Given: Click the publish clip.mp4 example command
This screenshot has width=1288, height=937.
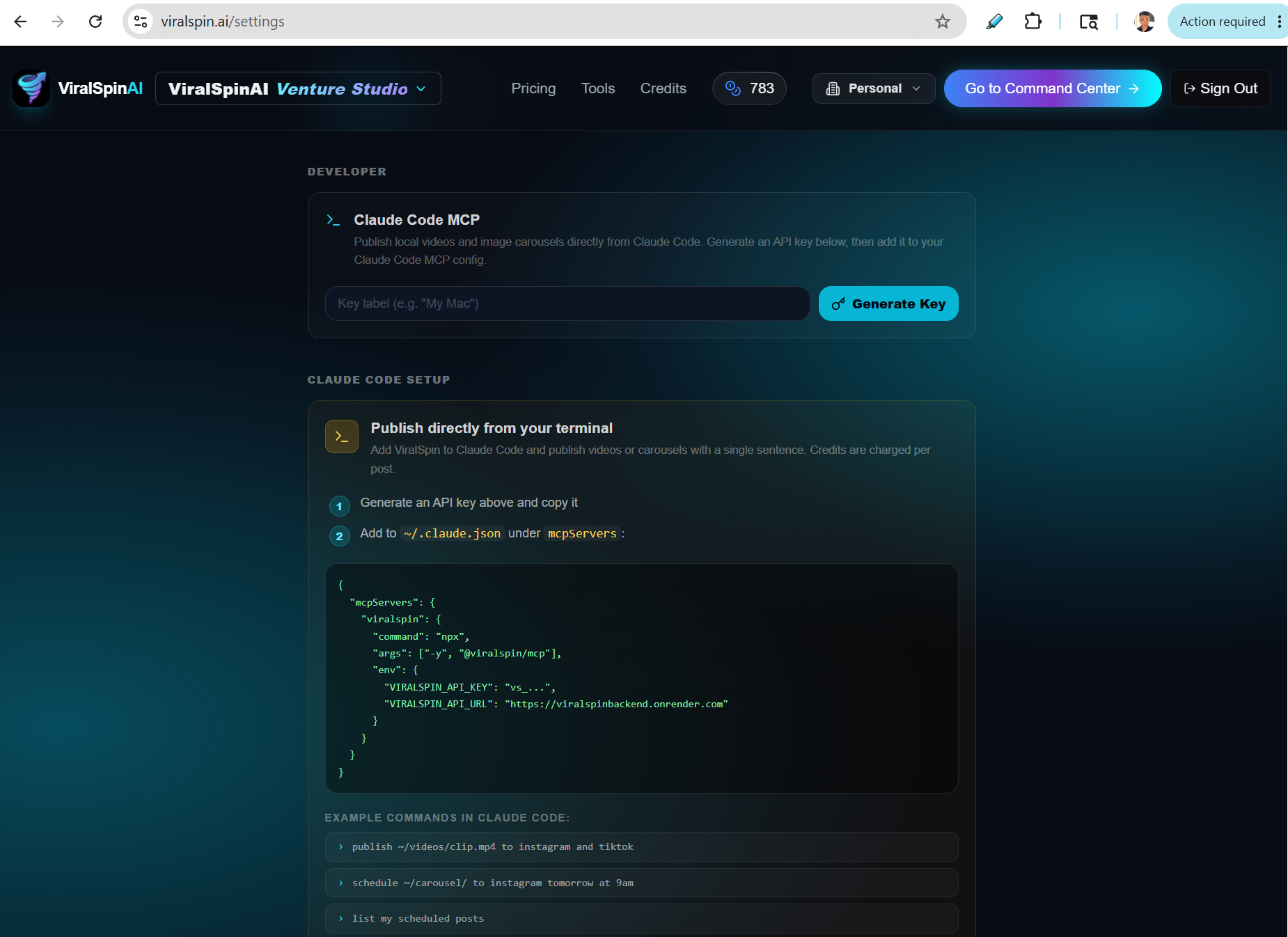Looking at the screenshot, I should click(641, 847).
